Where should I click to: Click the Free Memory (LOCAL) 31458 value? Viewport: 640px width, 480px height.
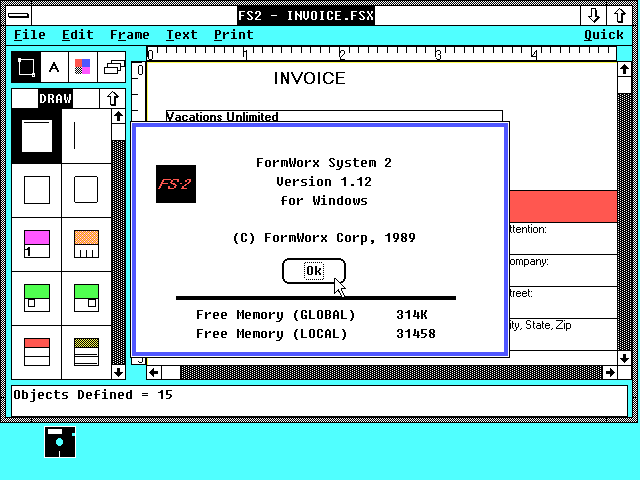pyautogui.click(x=416, y=333)
